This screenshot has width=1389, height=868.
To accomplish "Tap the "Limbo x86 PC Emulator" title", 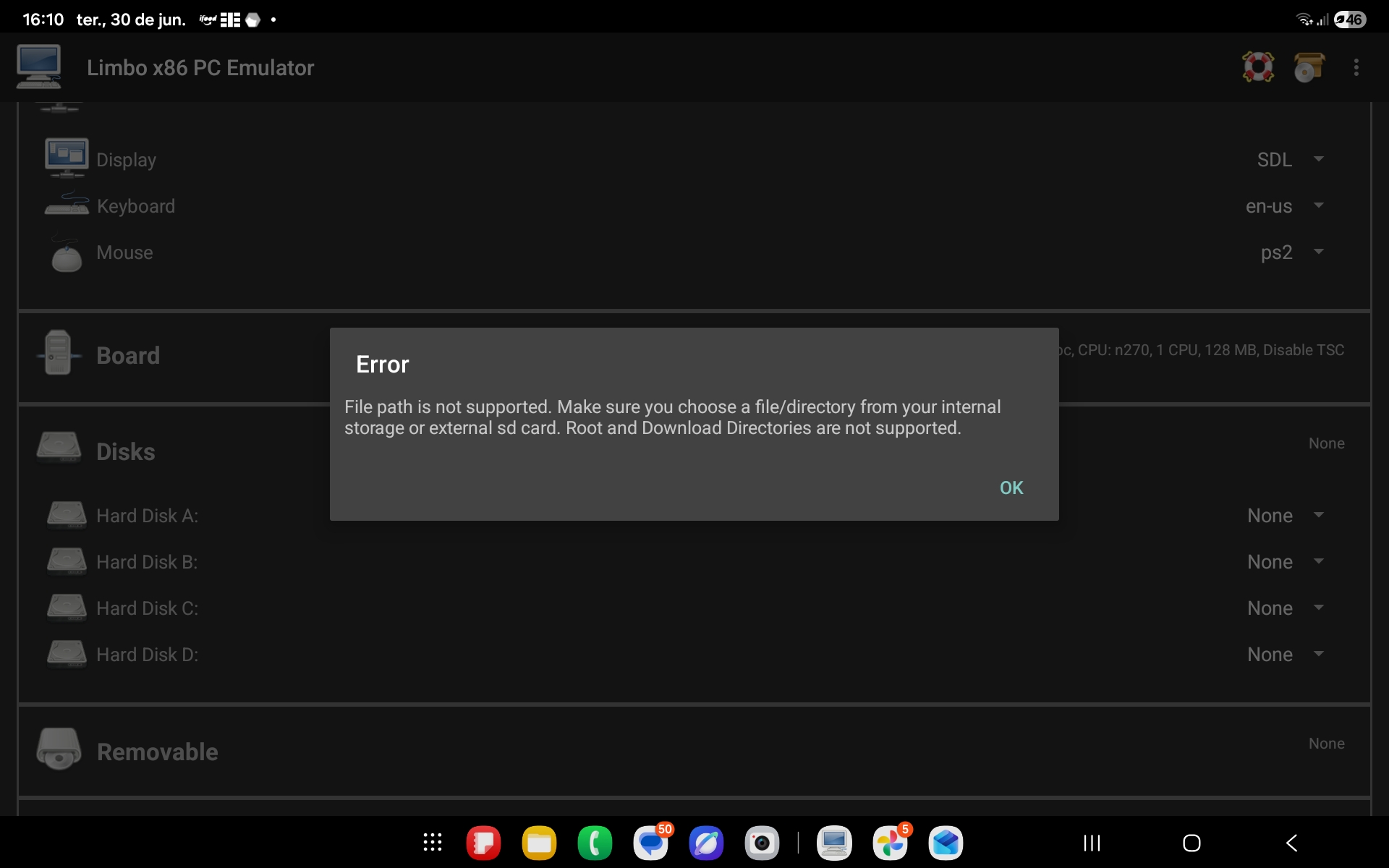I will click(x=200, y=68).
